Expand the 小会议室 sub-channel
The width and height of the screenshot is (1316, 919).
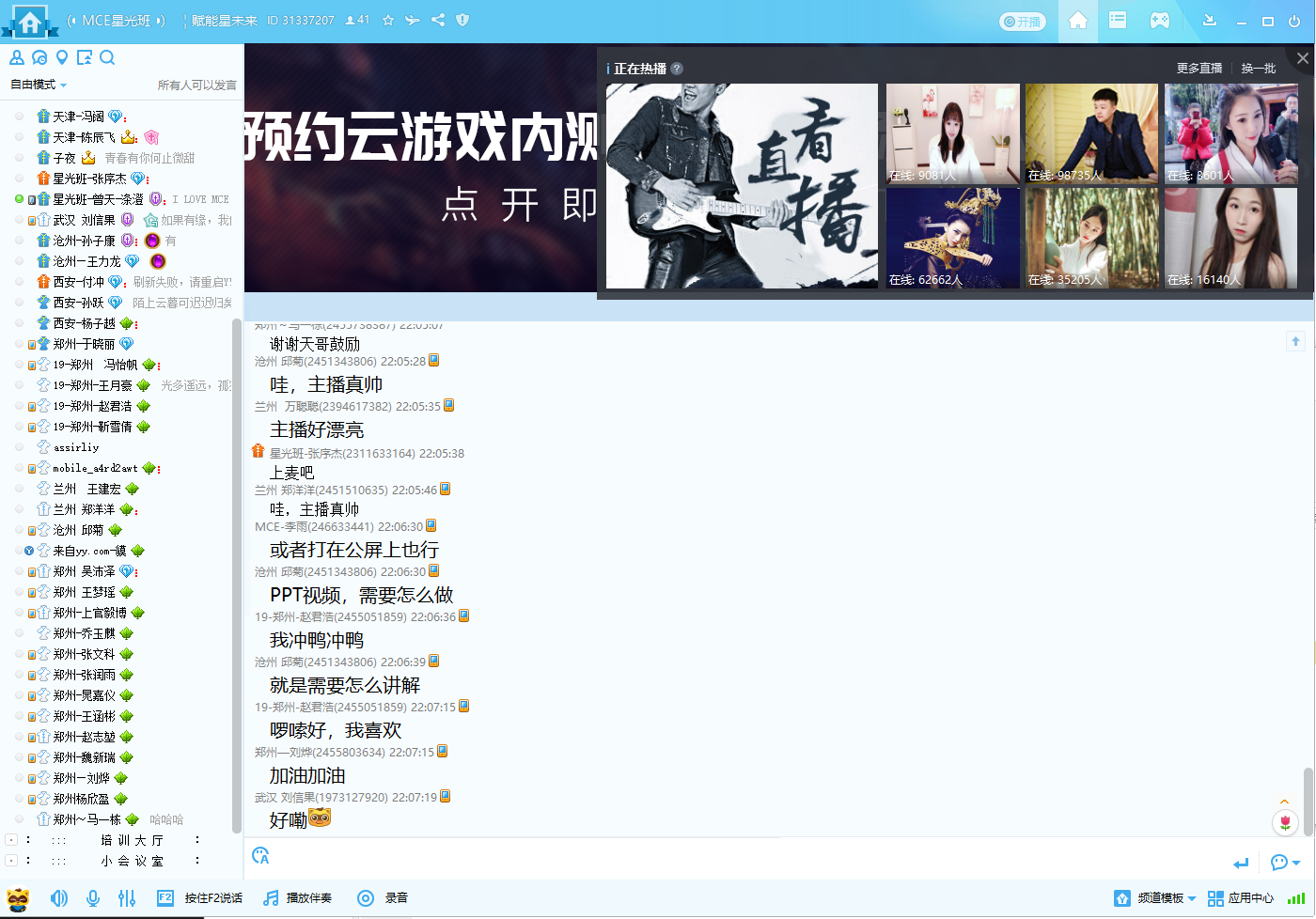[x=11, y=860]
